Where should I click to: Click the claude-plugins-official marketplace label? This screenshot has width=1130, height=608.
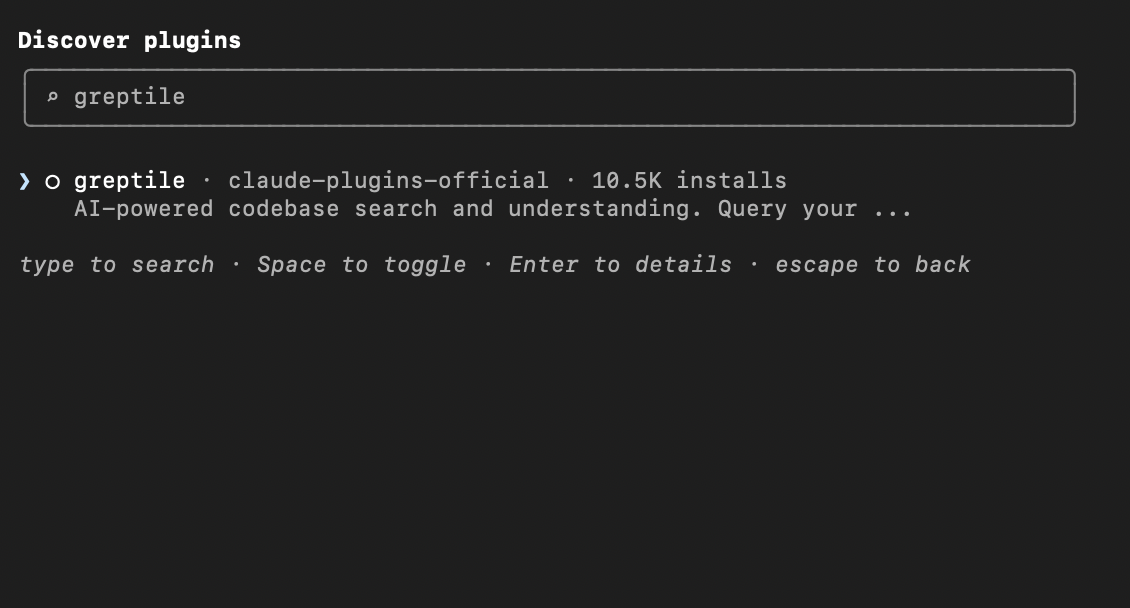tap(388, 180)
